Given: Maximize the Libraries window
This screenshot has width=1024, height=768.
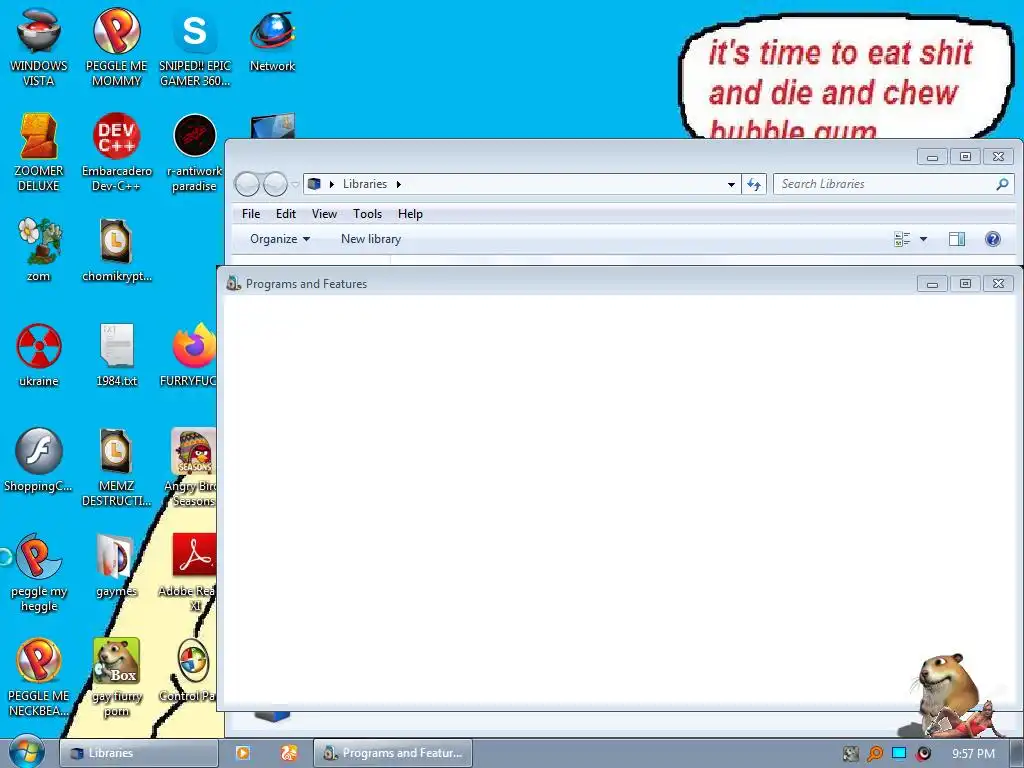Looking at the screenshot, I should pyautogui.click(x=965, y=157).
